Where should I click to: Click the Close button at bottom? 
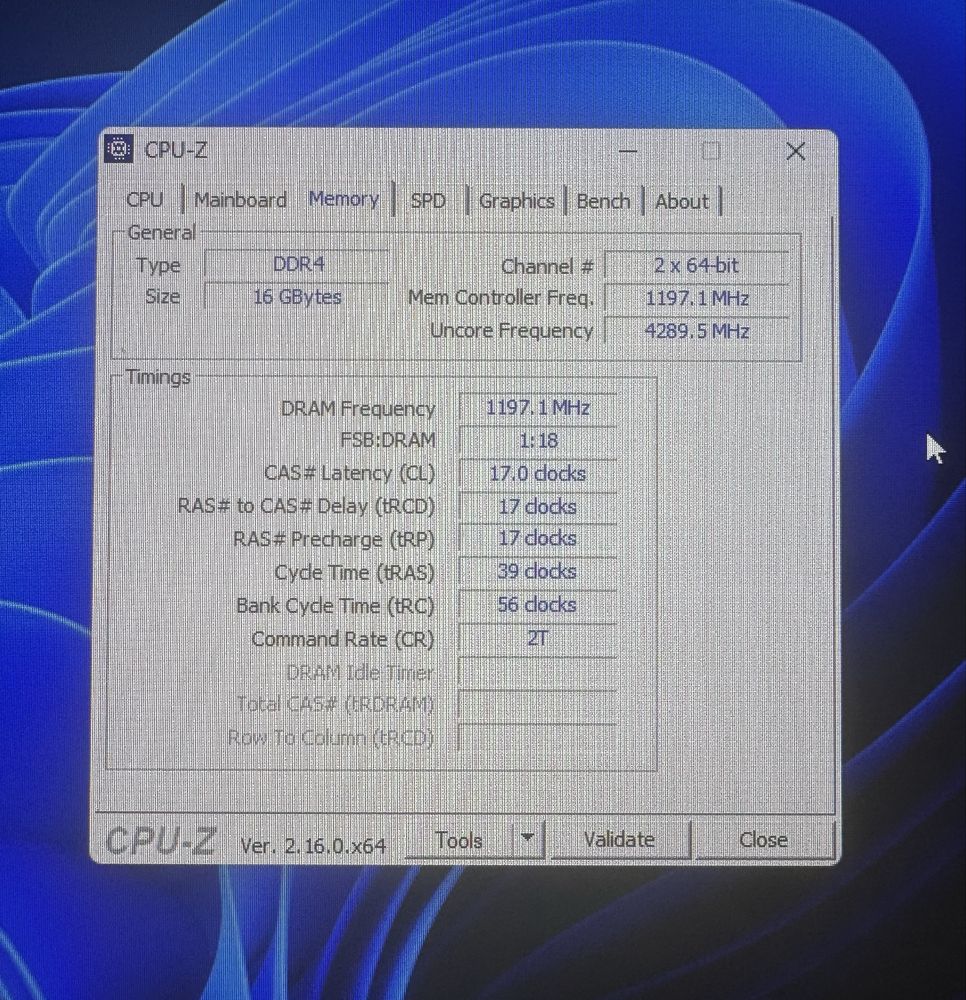[x=763, y=839]
